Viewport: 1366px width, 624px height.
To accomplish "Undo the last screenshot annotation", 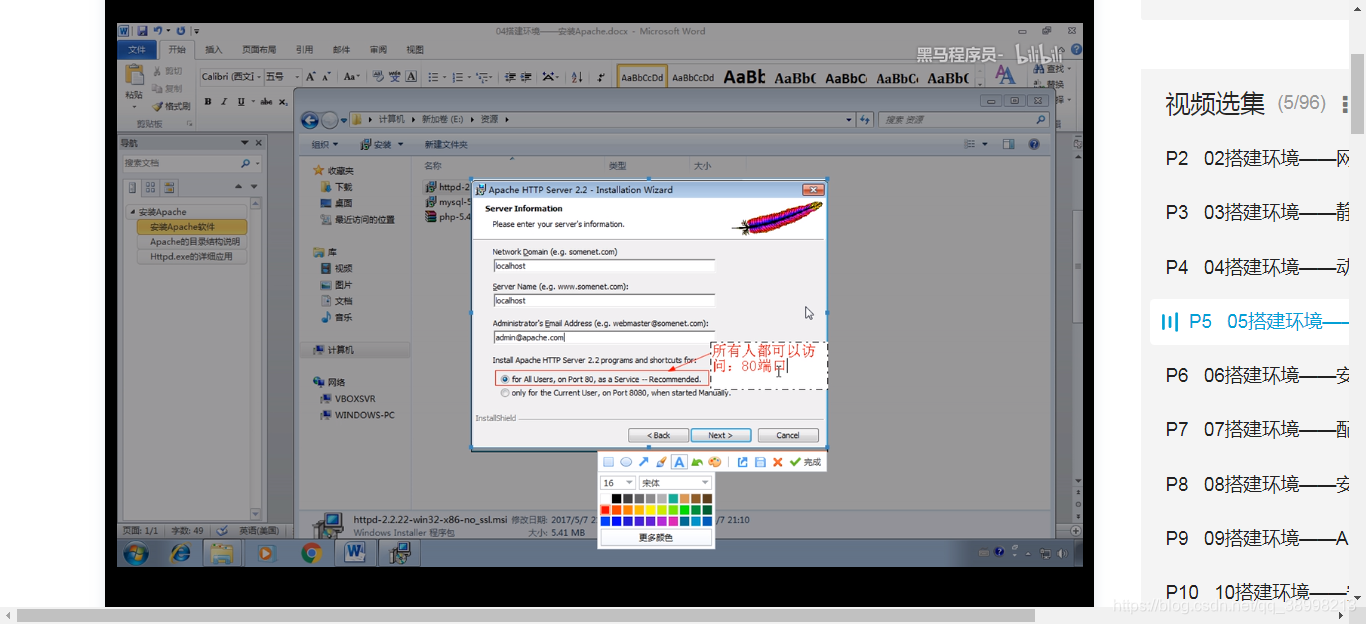I will [697, 462].
